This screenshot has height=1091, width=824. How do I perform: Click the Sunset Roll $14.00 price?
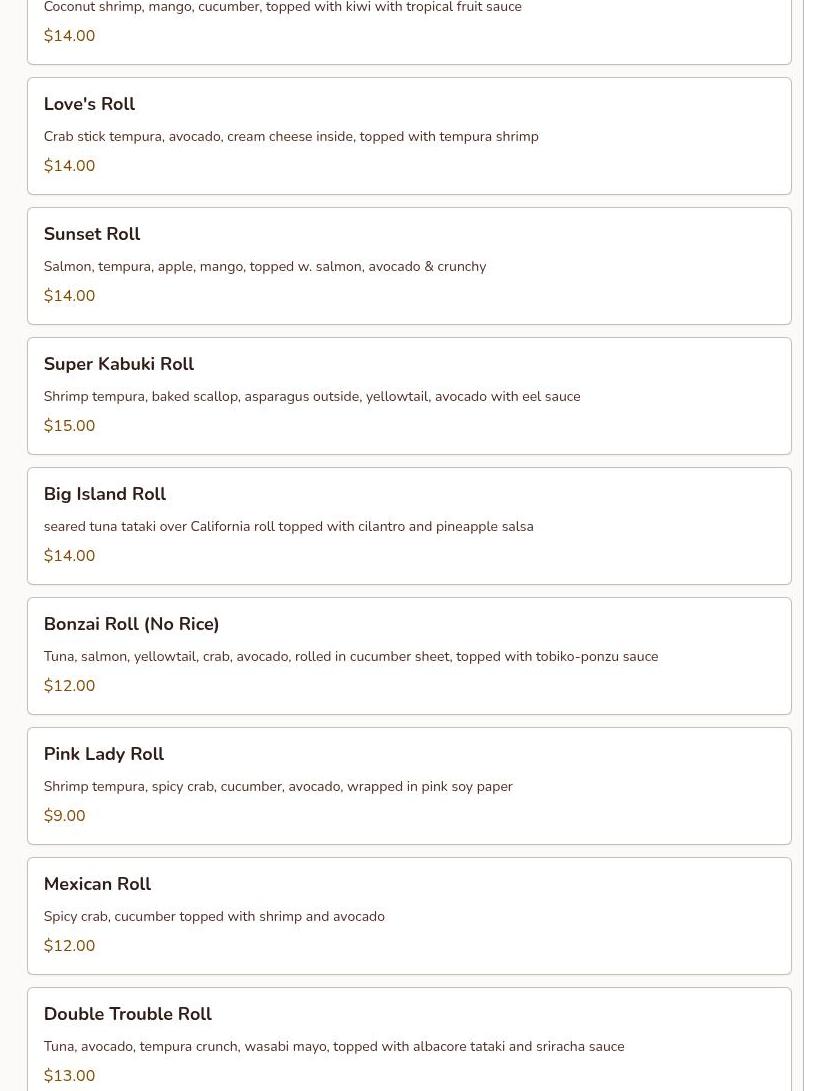(69, 296)
